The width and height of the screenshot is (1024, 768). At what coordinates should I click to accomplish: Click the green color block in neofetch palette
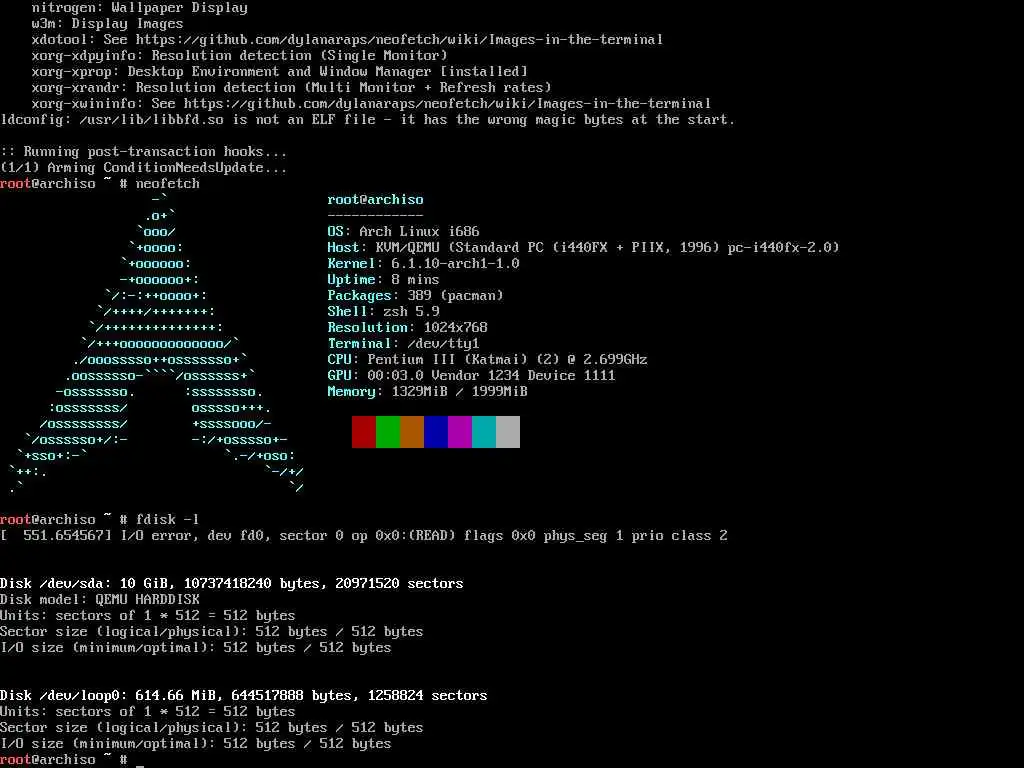(388, 432)
